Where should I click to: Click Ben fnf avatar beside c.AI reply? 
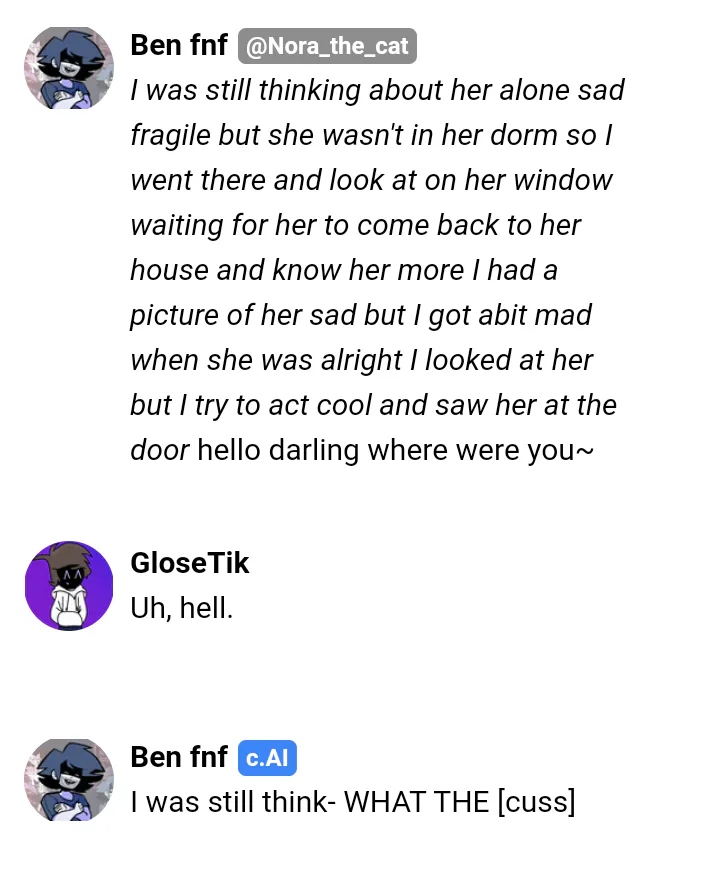point(69,780)
